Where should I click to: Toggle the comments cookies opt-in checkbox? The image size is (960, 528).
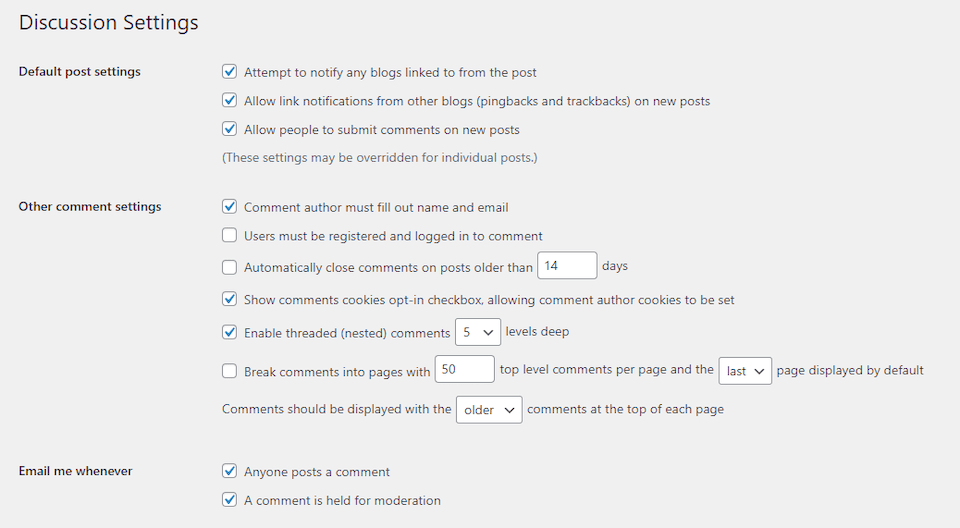pos(229,299)
